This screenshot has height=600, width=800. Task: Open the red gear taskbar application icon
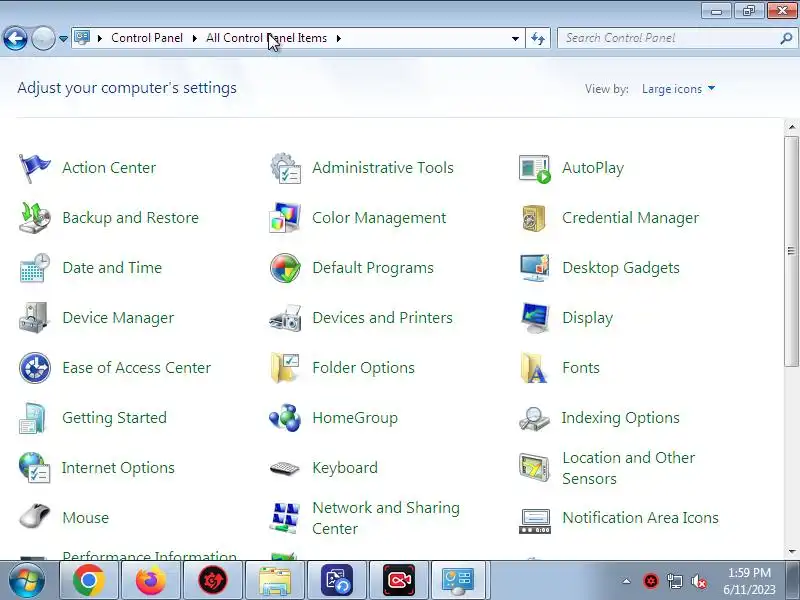(213, 580)
